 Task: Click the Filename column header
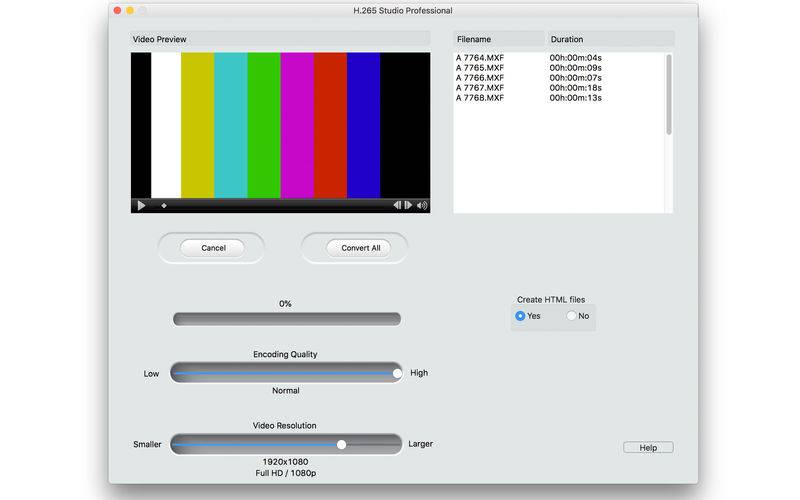coord(499,39)
